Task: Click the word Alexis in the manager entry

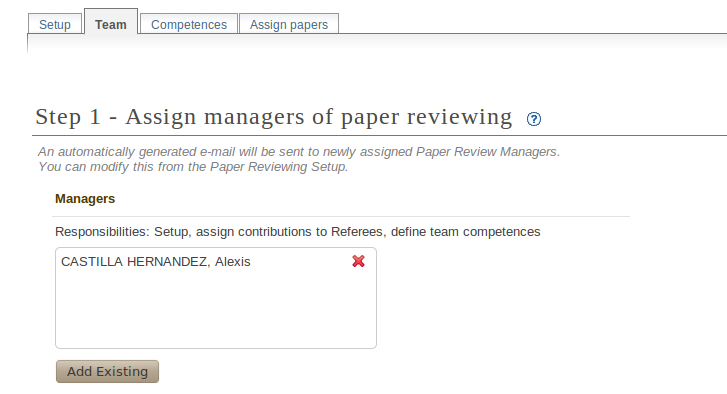Action: [x=232, y=261]
